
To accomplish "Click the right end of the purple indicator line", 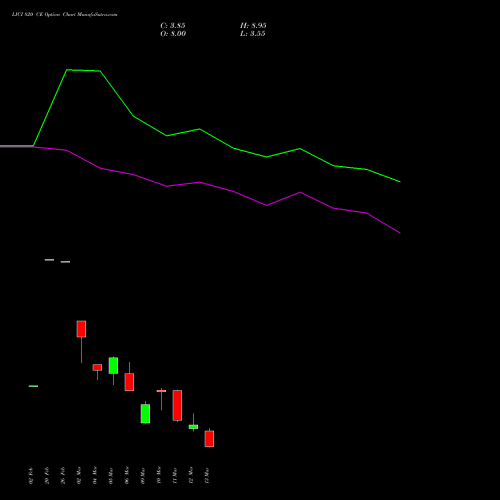I will (399, 232).
